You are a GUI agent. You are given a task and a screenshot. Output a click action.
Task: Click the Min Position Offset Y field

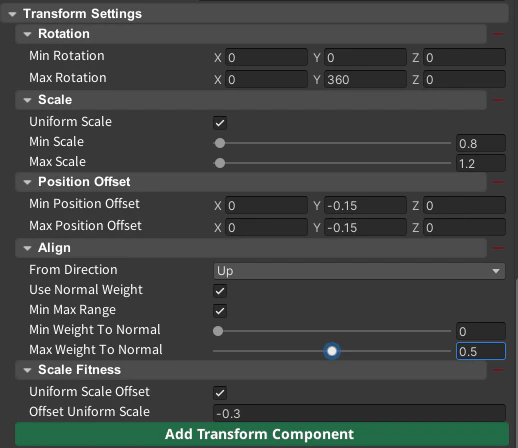(x=365, y=205)
